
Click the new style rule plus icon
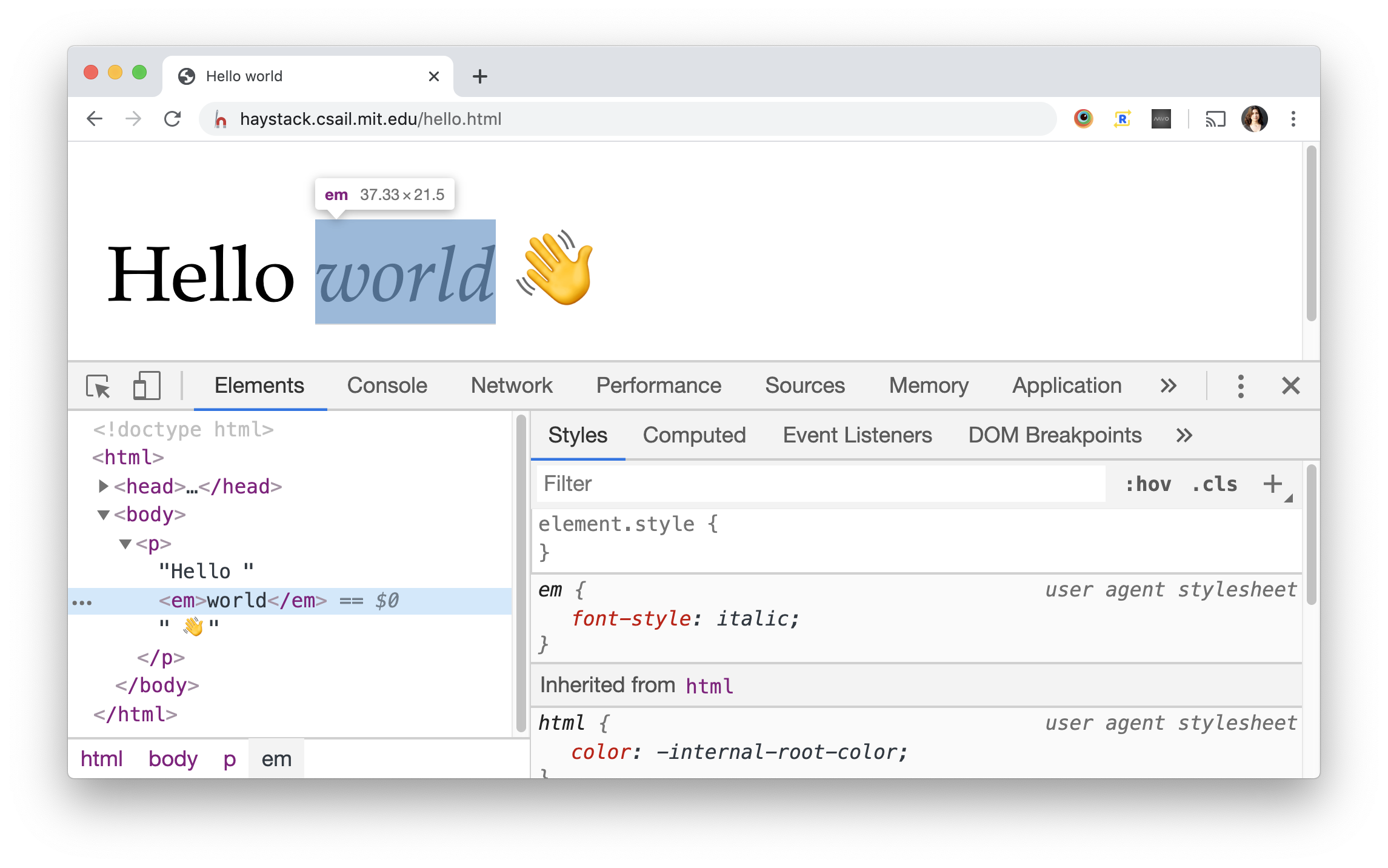tap(1272, 484)
